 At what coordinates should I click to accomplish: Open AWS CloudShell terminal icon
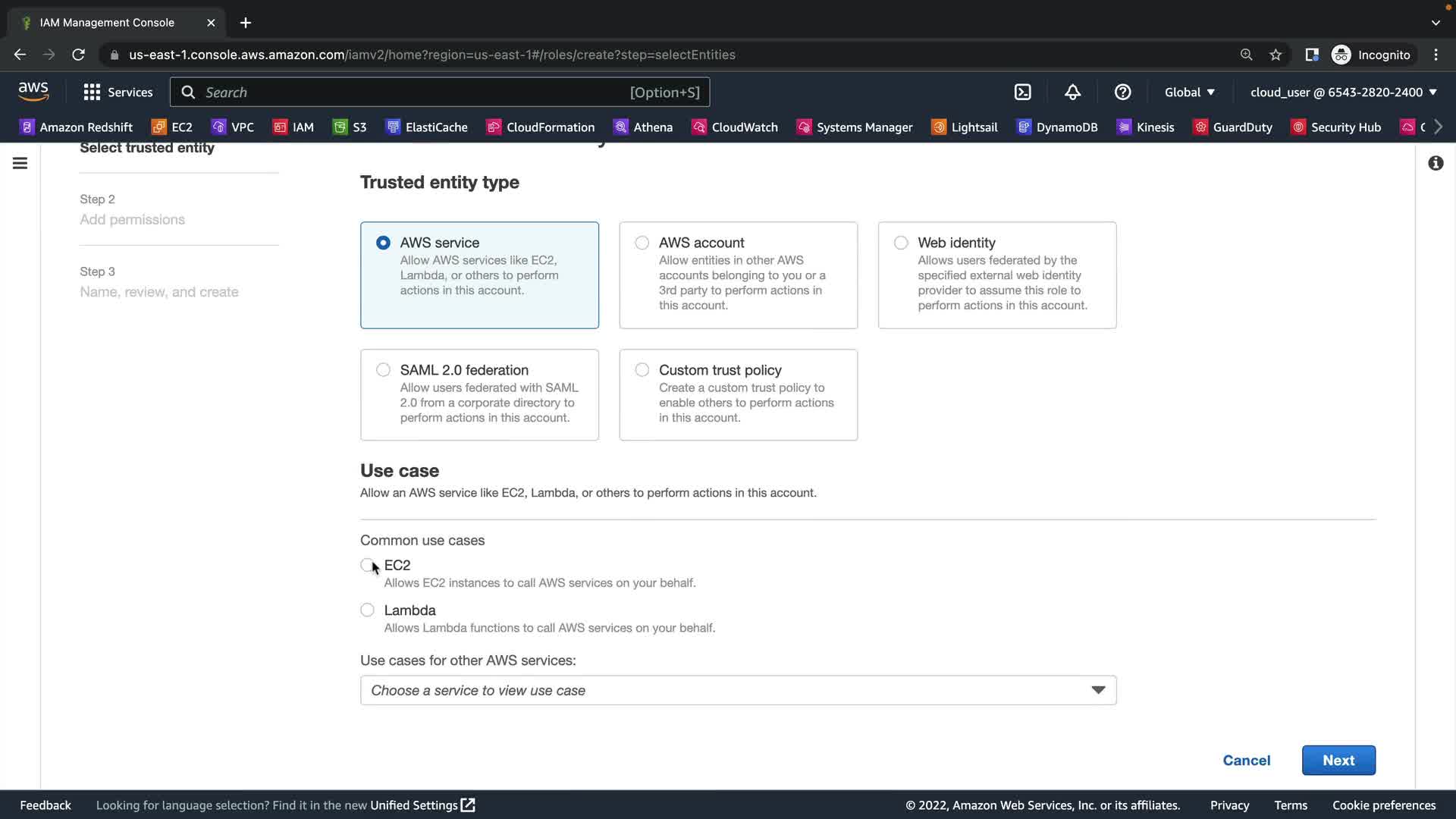(1022, 92)
